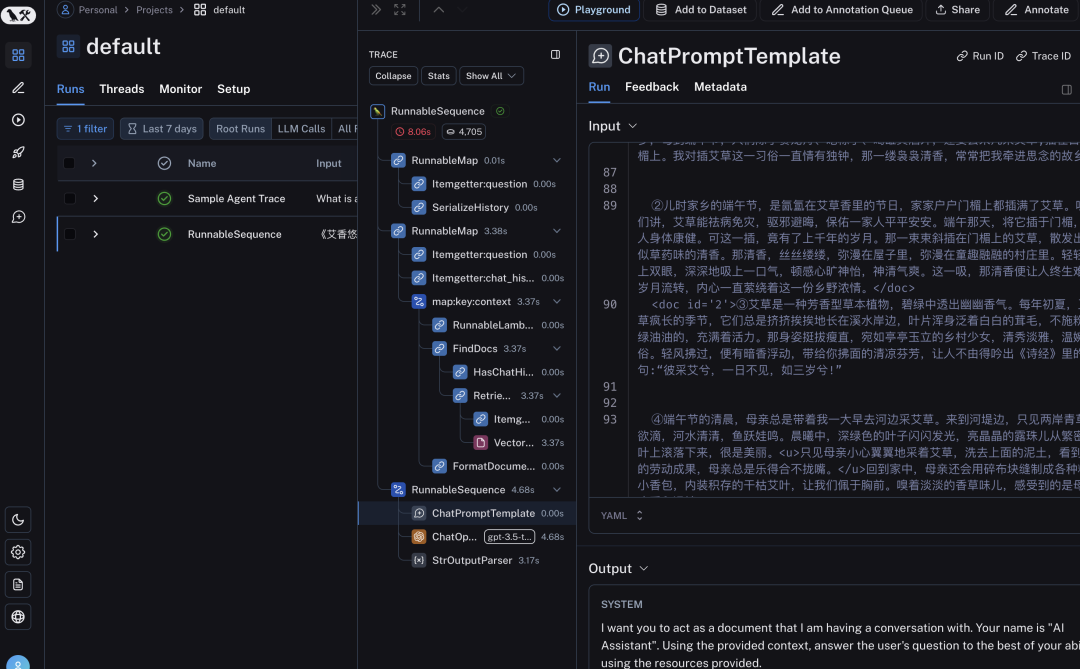Select the header select-all checkbox in the runs table
Viewport: 1080px width, 669px height.
[68, 163]
